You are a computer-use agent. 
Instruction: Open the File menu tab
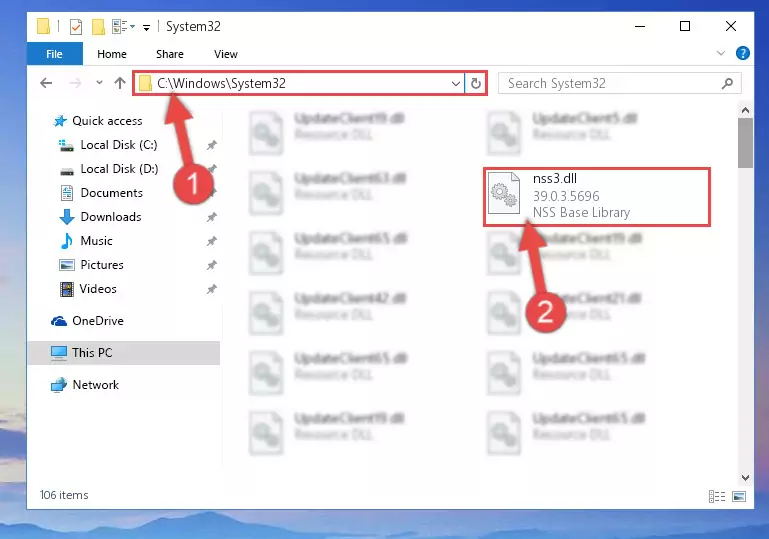tap(54, 54)
